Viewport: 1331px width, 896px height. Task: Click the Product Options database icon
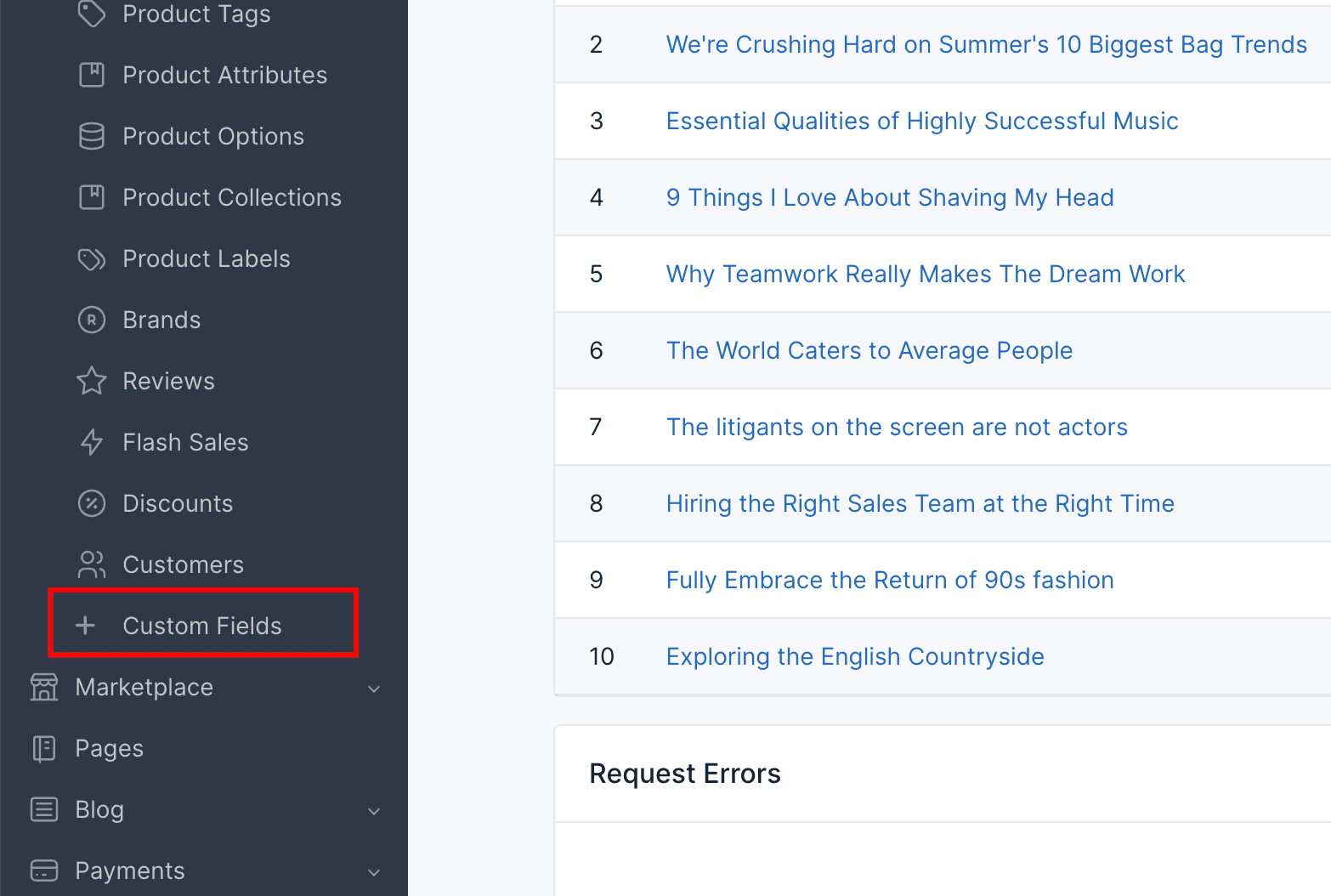click(92, 136)
